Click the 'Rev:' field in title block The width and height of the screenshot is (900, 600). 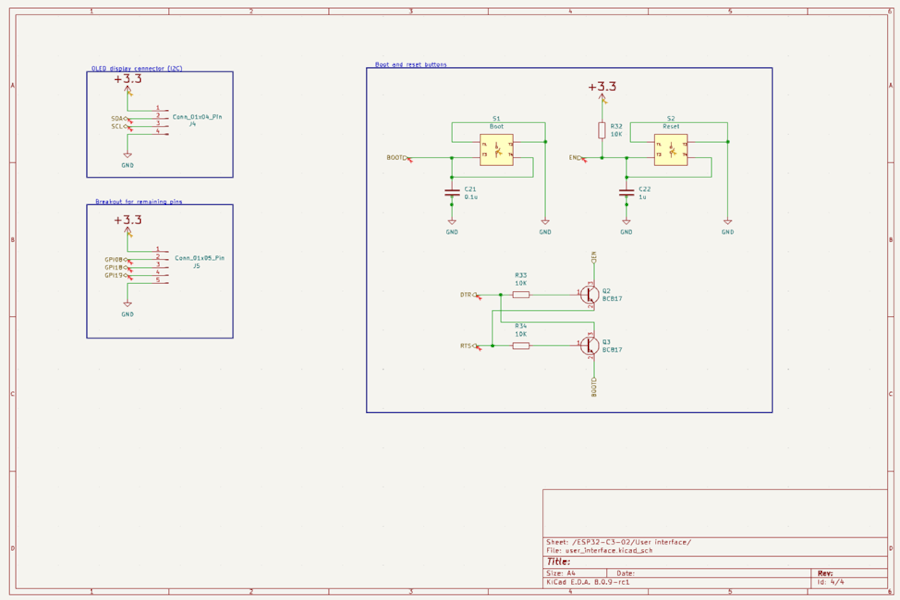pyautogui.click(x=825, y=573)
